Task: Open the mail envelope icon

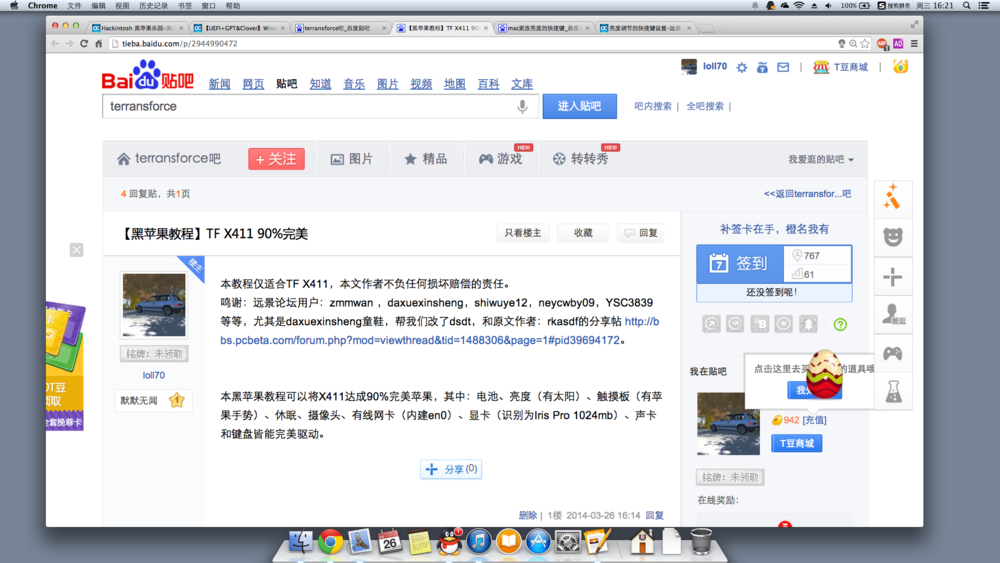Action: pyautogui.click(x=783, y=67)
